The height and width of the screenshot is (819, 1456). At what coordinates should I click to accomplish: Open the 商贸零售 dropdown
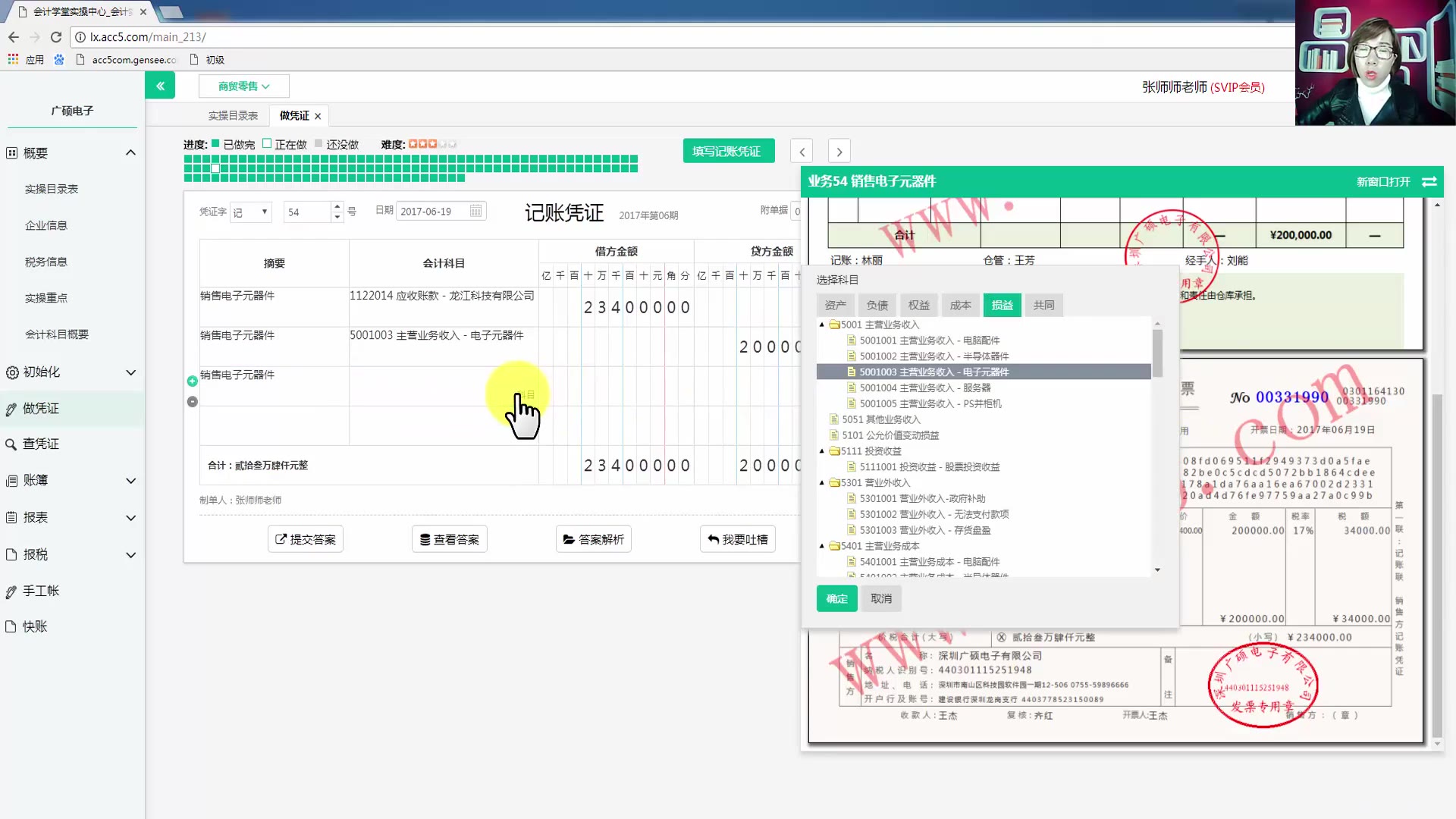[x=243, y=86]
